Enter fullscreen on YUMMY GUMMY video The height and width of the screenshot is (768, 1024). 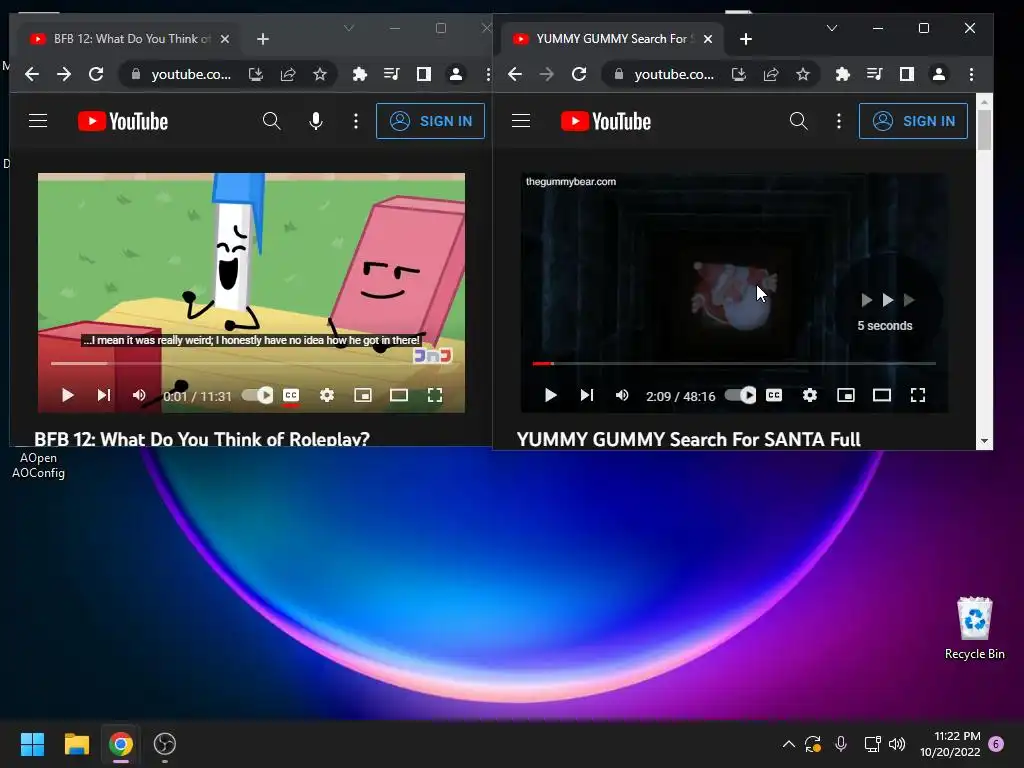918,395
